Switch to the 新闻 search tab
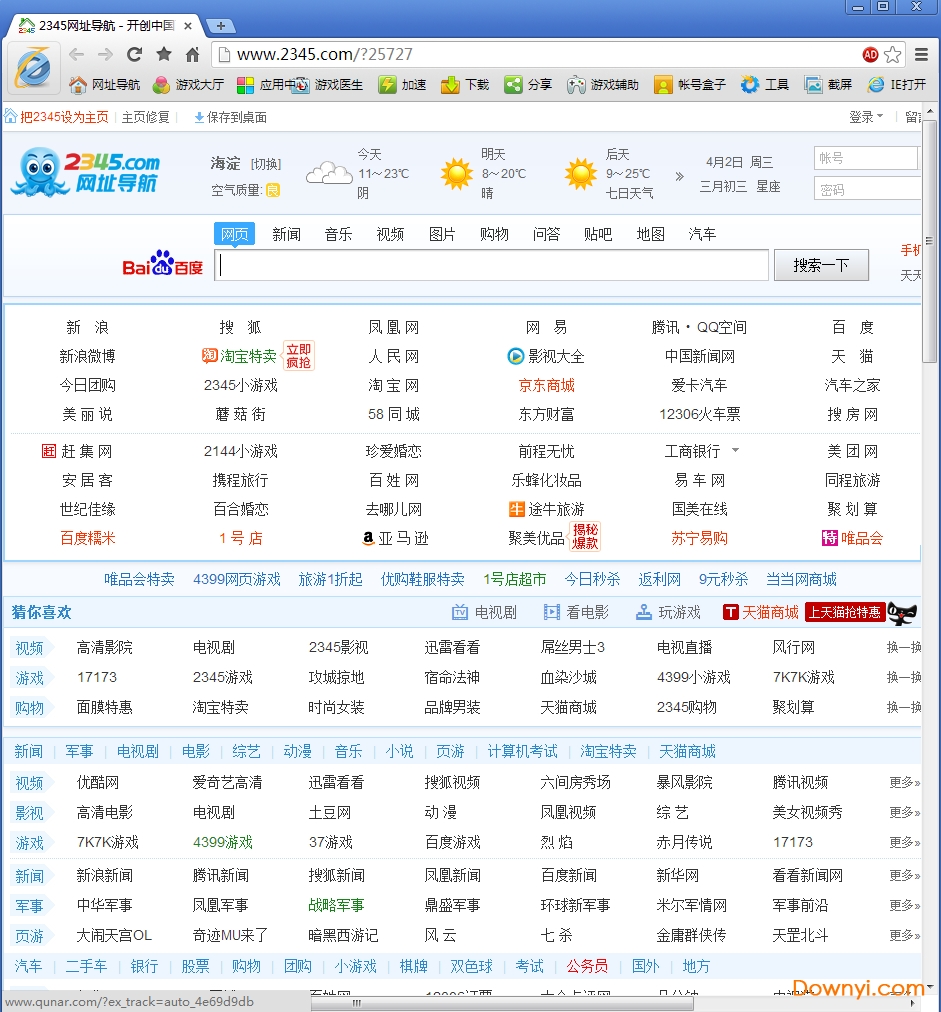The width and height of the screenshot is (941, 1012). 286,234
